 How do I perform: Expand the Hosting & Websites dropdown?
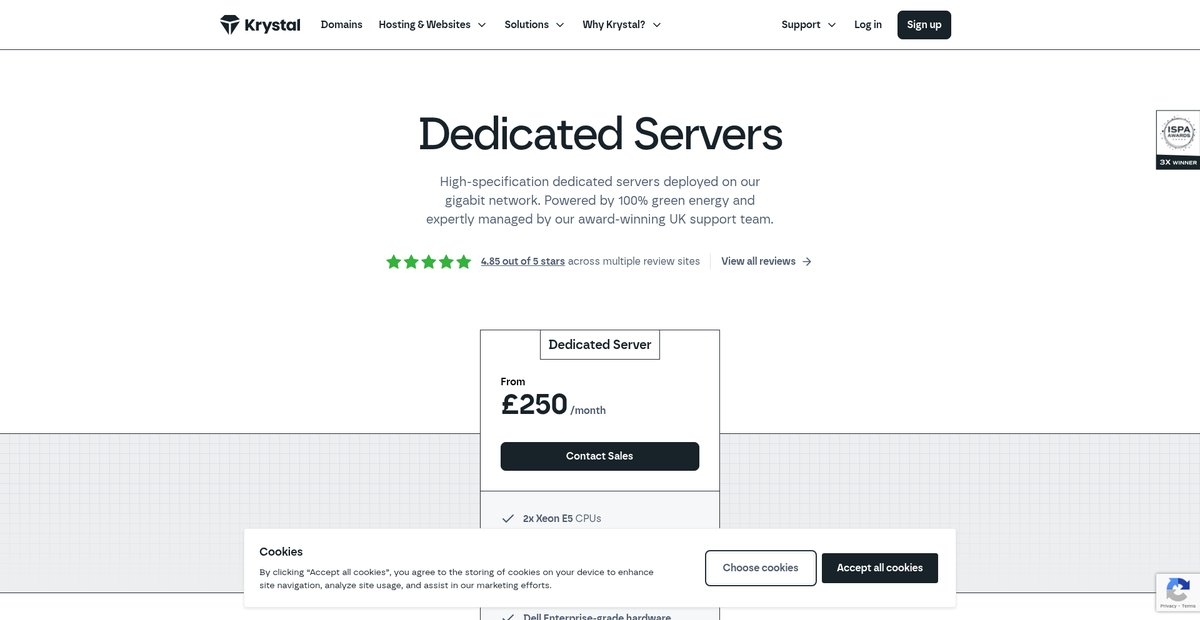[432, 25]
